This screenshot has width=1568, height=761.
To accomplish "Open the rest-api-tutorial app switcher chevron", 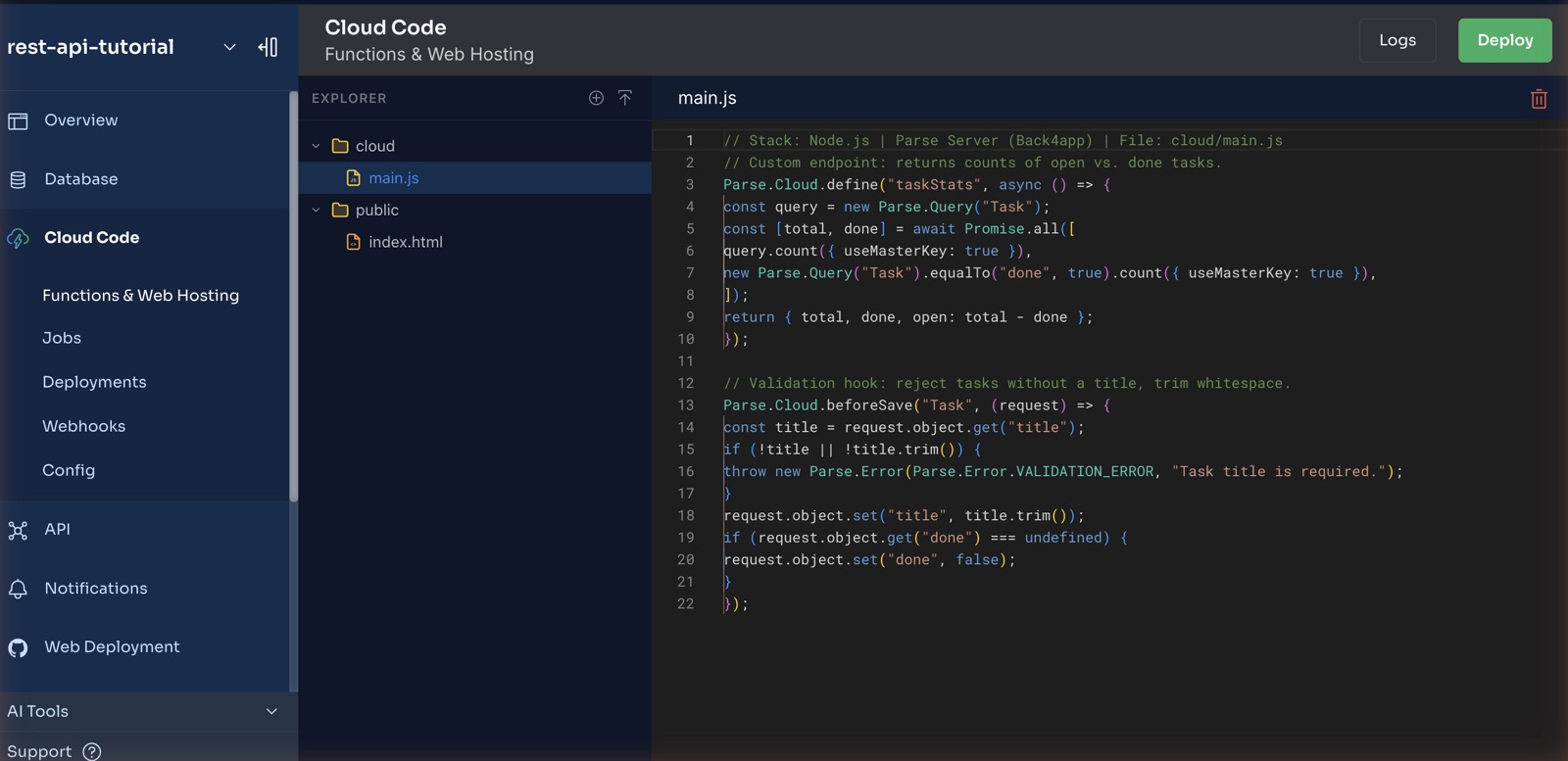I will (229, 47).
